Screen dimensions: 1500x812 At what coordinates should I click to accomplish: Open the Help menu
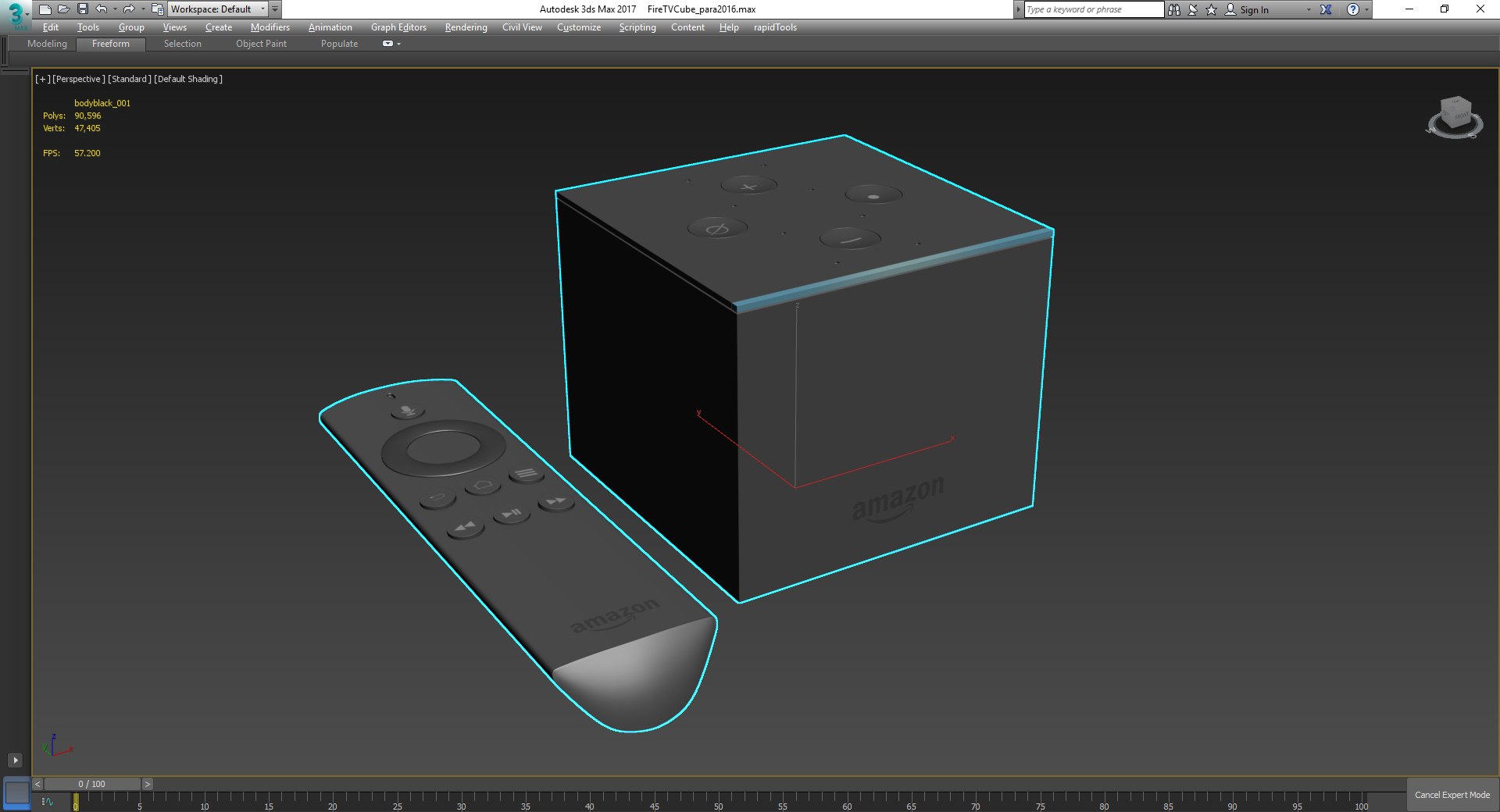point(729,27)
